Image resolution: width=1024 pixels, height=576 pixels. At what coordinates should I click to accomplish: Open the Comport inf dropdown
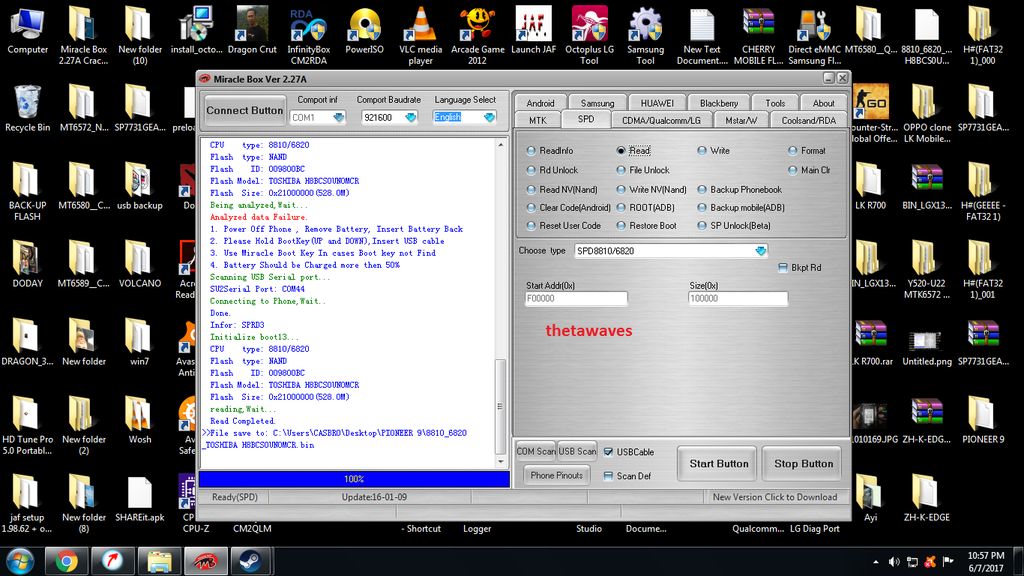(x=338, y=118)
